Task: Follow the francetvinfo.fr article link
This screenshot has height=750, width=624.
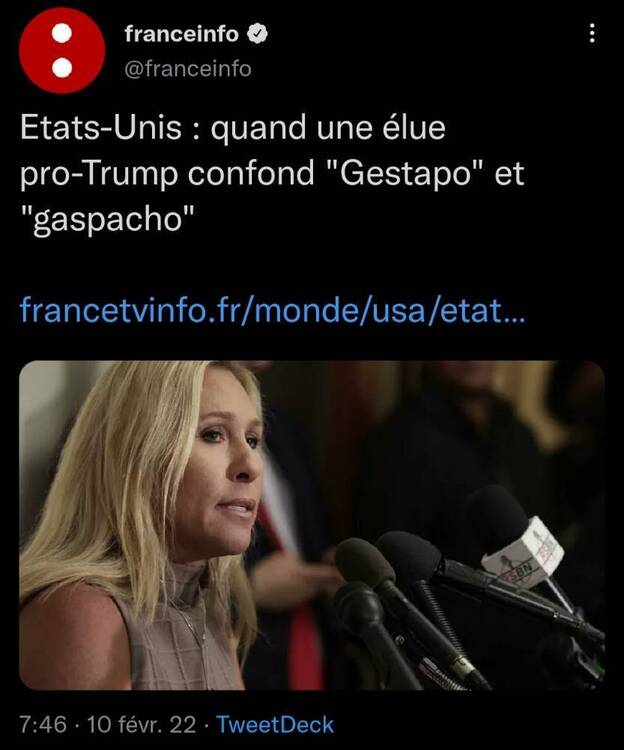Action: tap(273, 310)
